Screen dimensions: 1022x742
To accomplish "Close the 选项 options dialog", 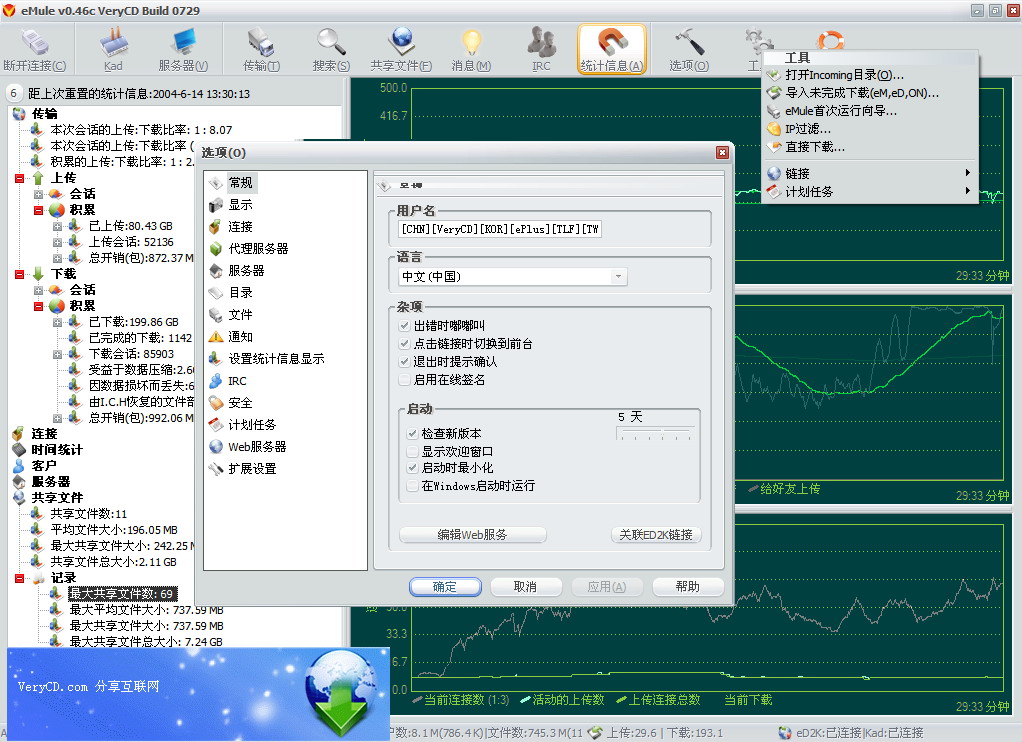I will pos(722,153).
